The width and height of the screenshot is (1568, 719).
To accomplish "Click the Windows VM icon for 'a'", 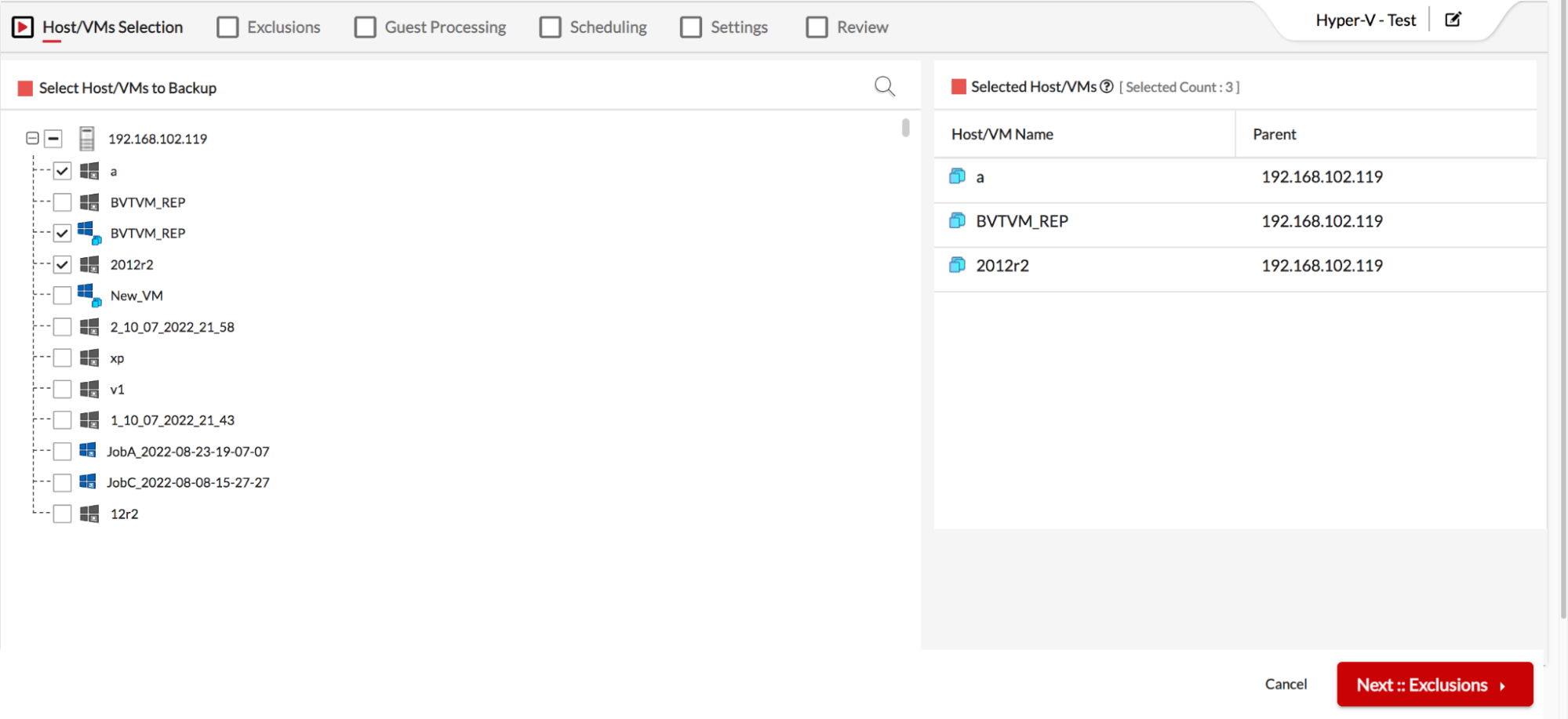I will point(89,171).
